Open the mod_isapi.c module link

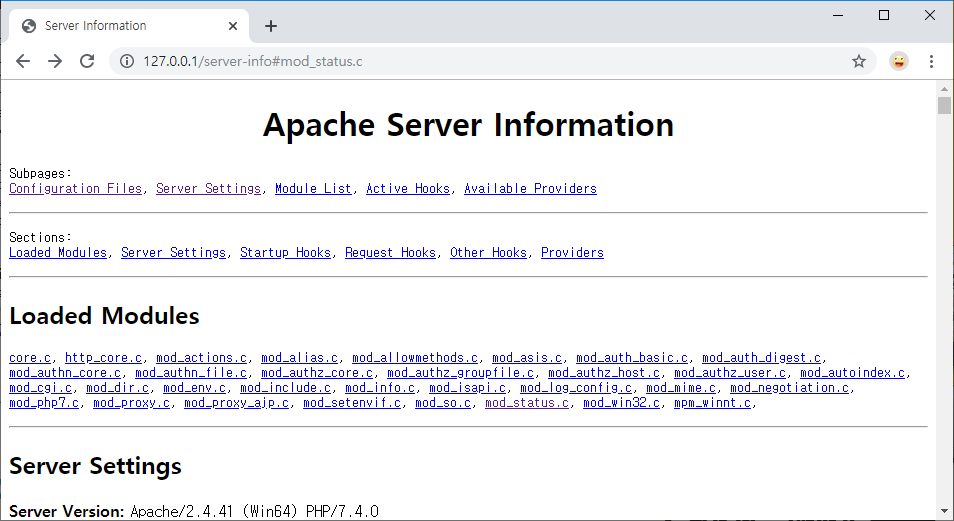[467, 388]
